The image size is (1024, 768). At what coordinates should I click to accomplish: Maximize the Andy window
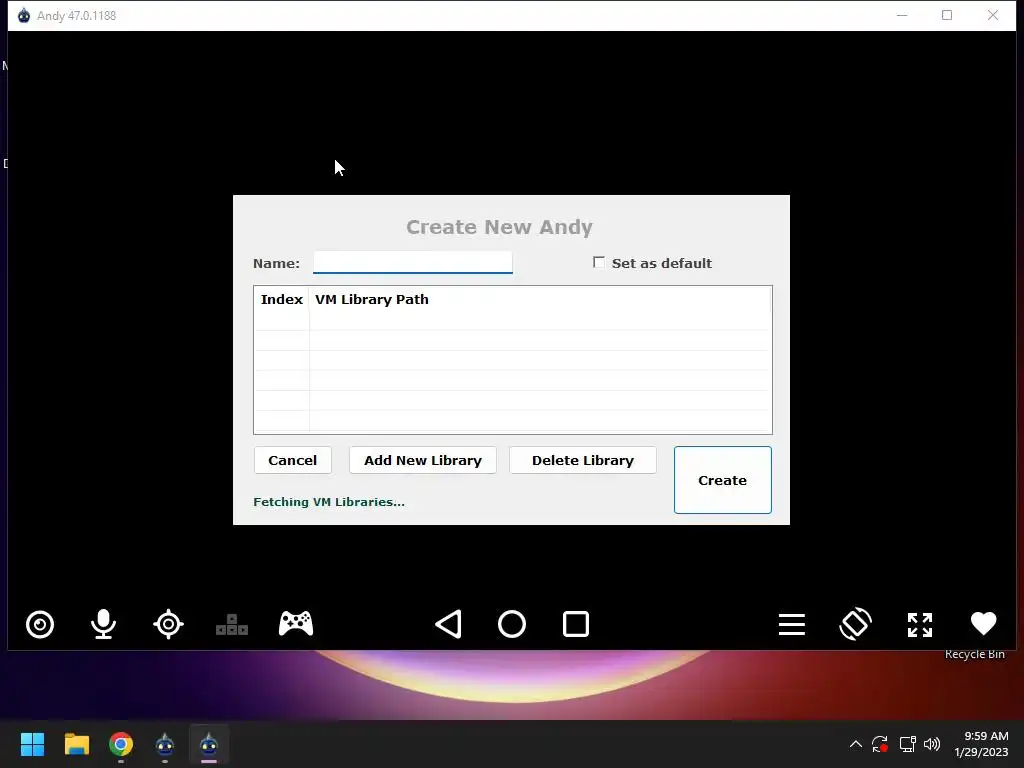click(947, 15)
